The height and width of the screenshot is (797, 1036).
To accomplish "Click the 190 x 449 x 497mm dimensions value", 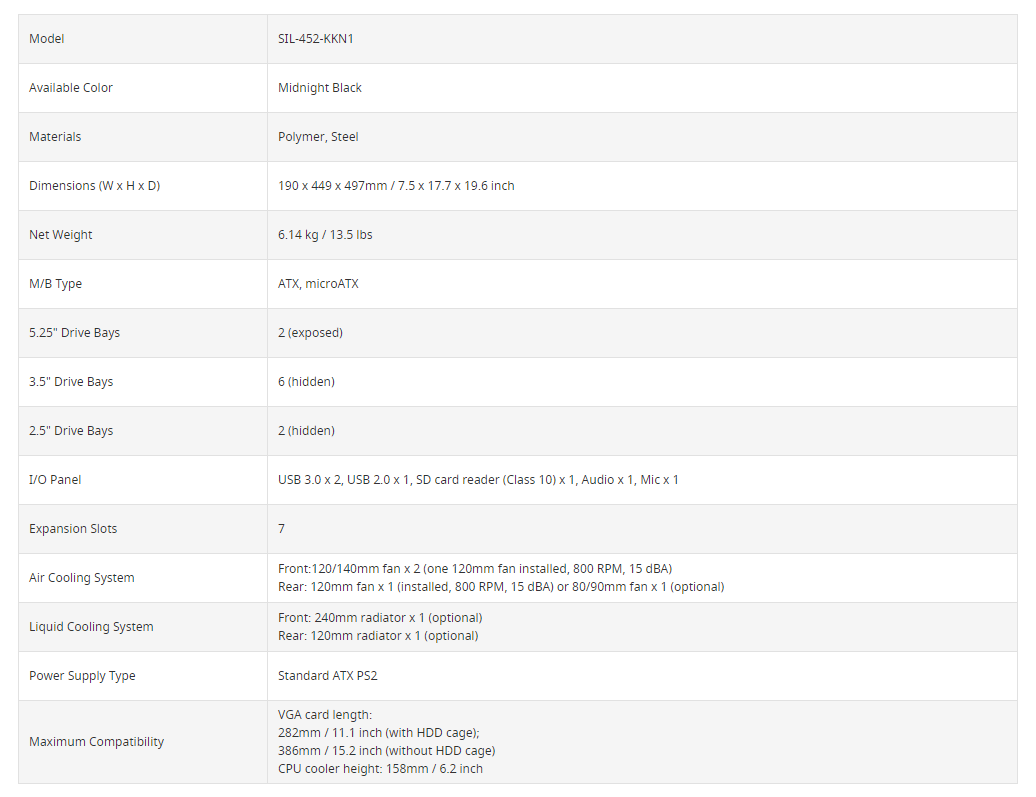I will tap(396, 186).
